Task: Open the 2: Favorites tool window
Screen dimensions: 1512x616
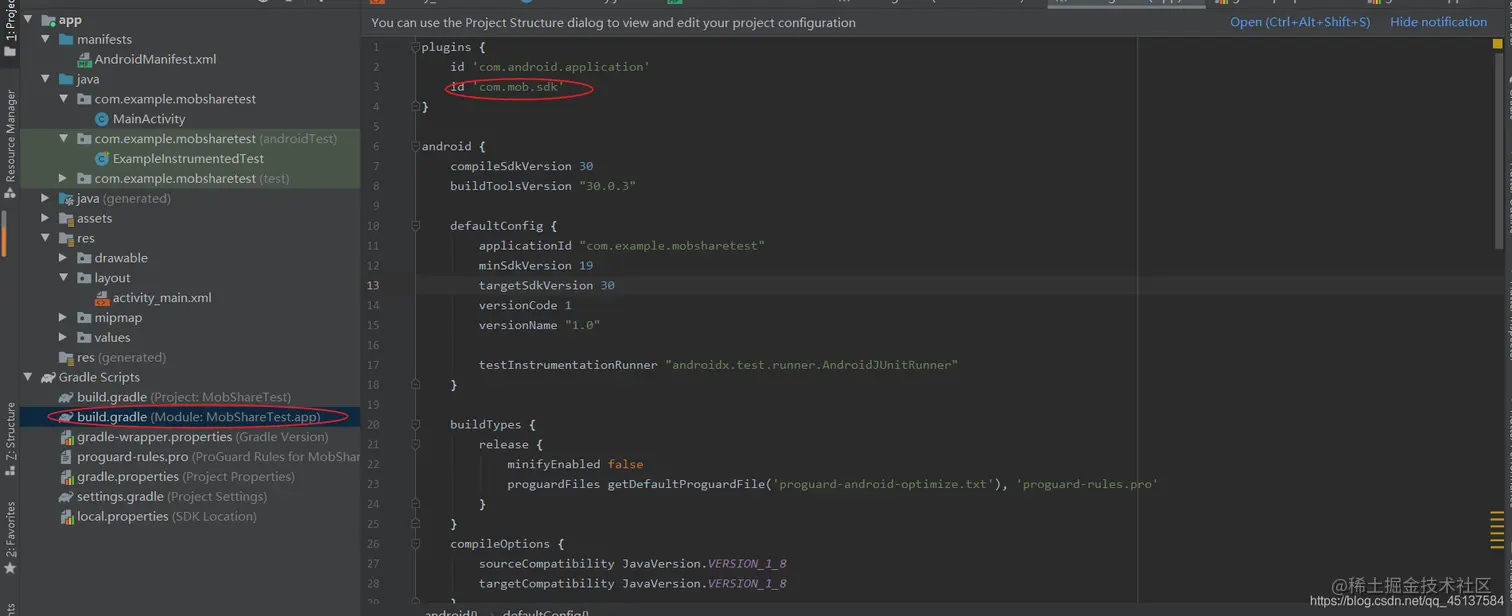Action: pyautogui.click(x=10, y=537)
